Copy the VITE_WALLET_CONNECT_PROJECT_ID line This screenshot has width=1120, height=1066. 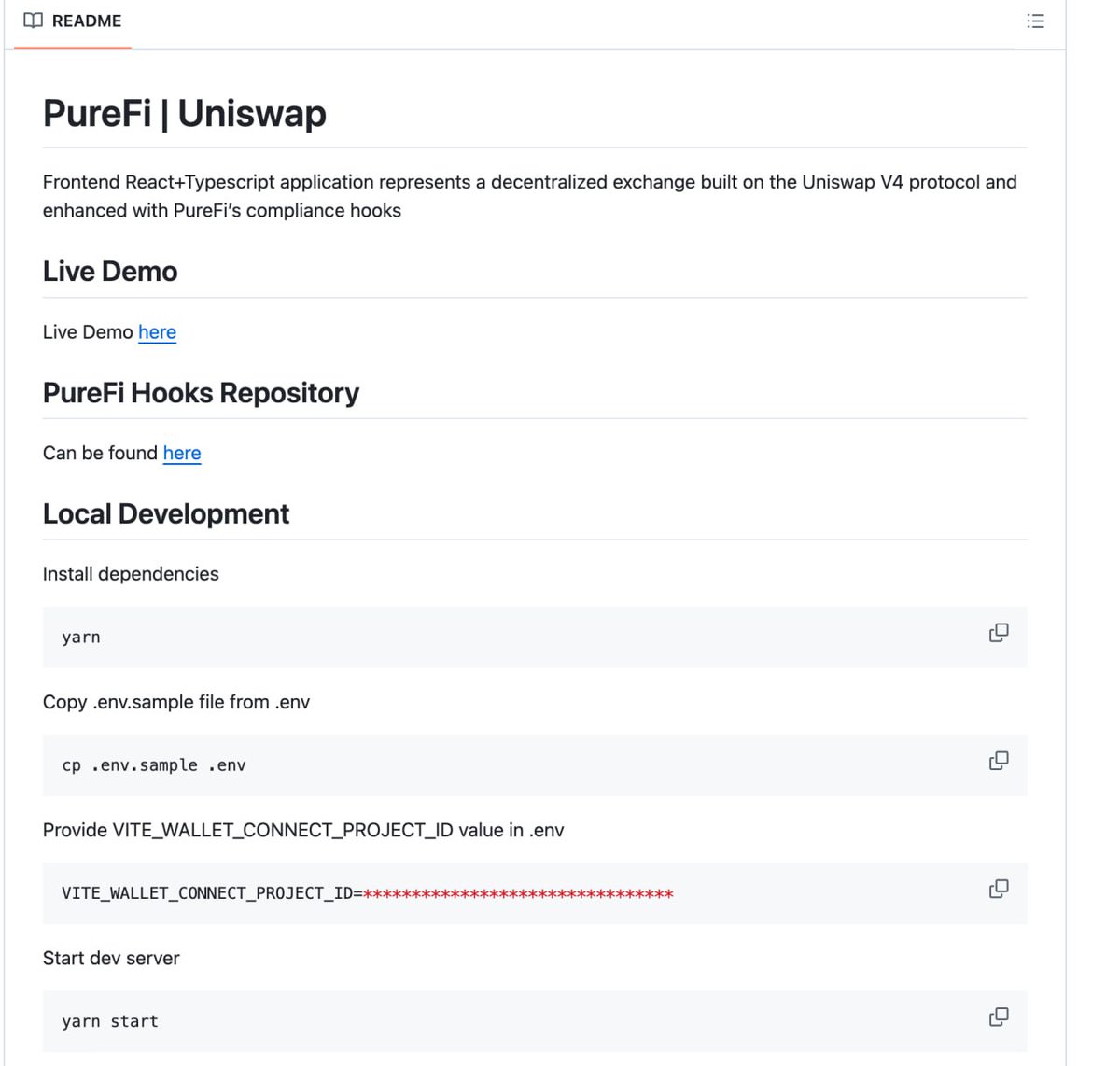tap(999, 889)
